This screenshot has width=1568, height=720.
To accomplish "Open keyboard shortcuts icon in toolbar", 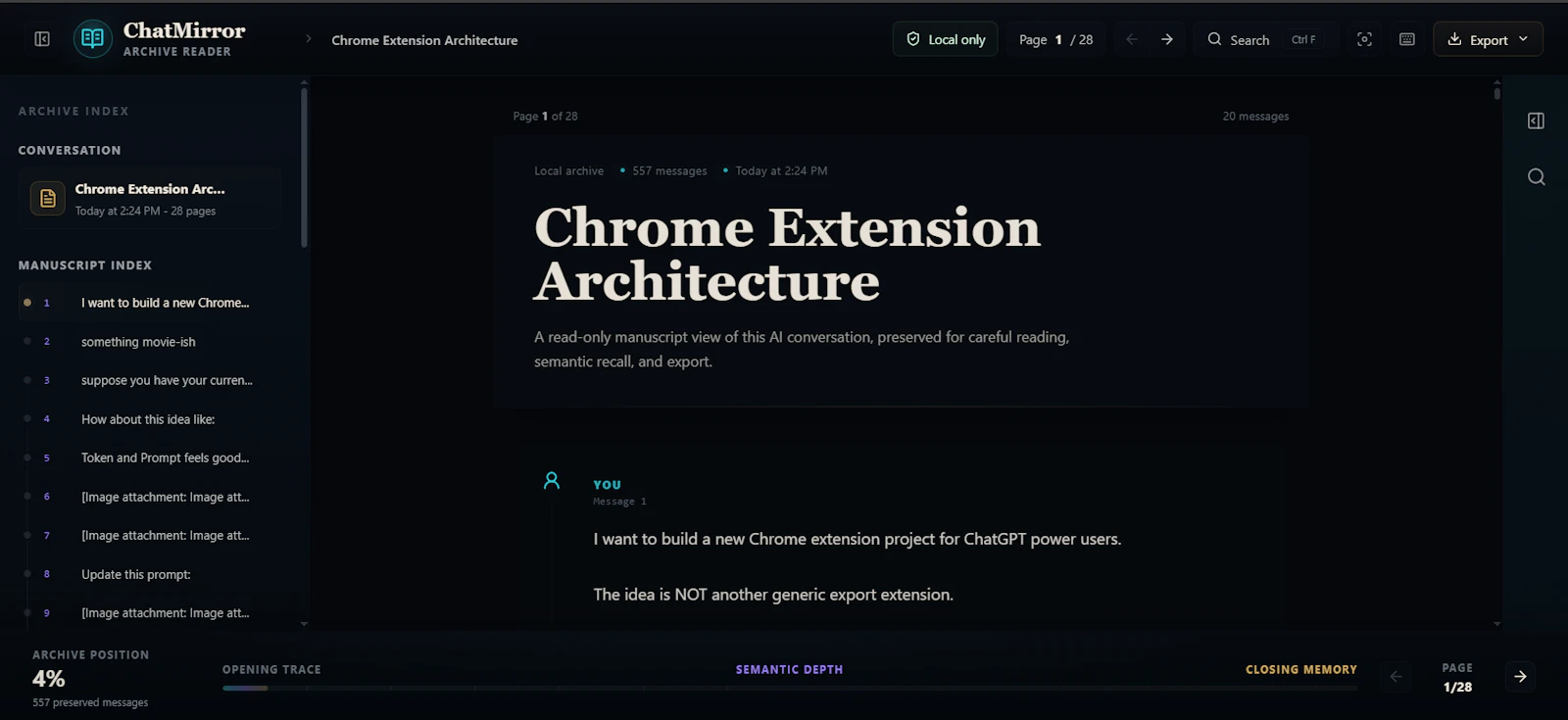I will point(1407,39).
